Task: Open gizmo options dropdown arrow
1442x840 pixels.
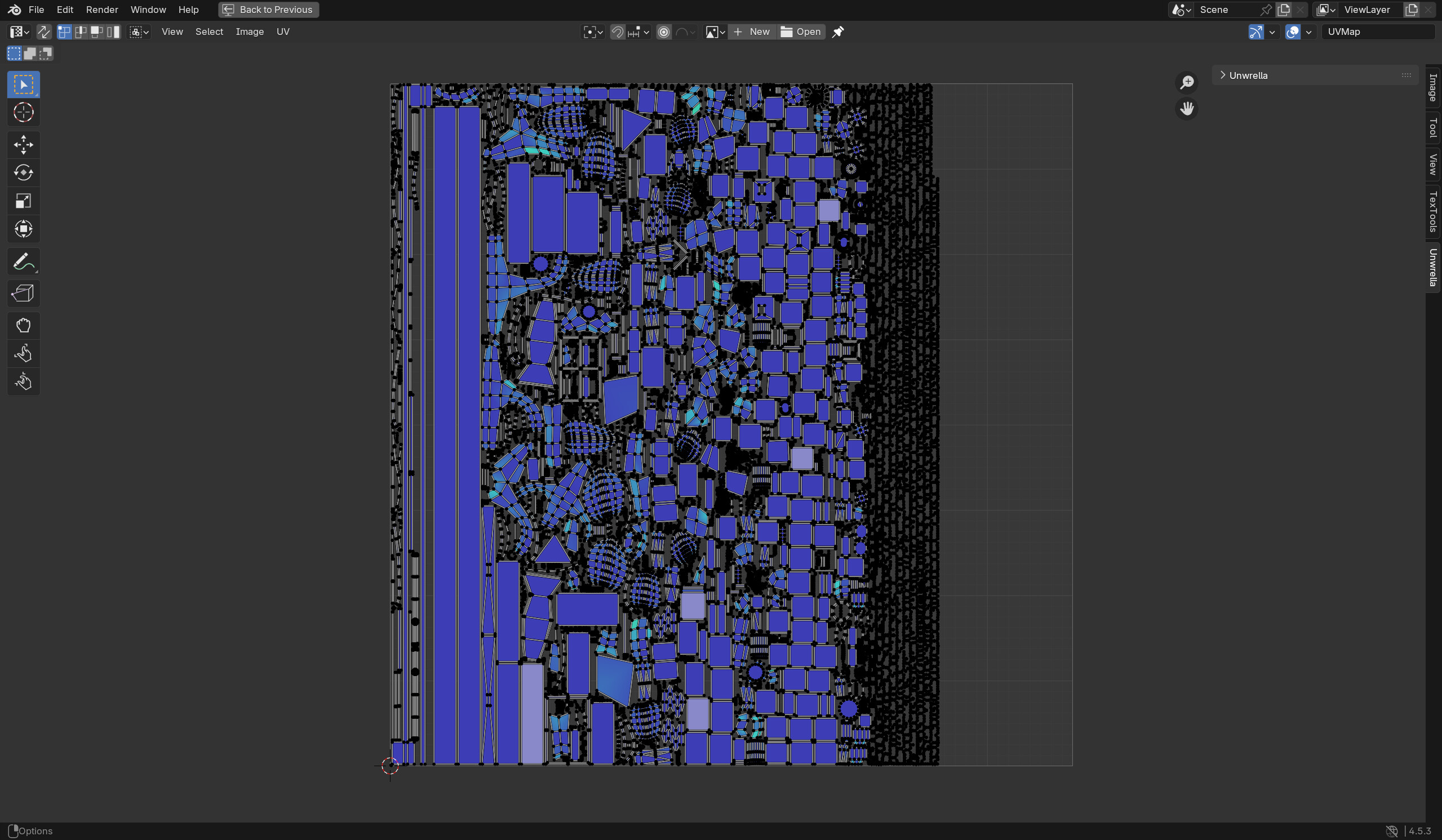Action: click(x=1272, y=32)
